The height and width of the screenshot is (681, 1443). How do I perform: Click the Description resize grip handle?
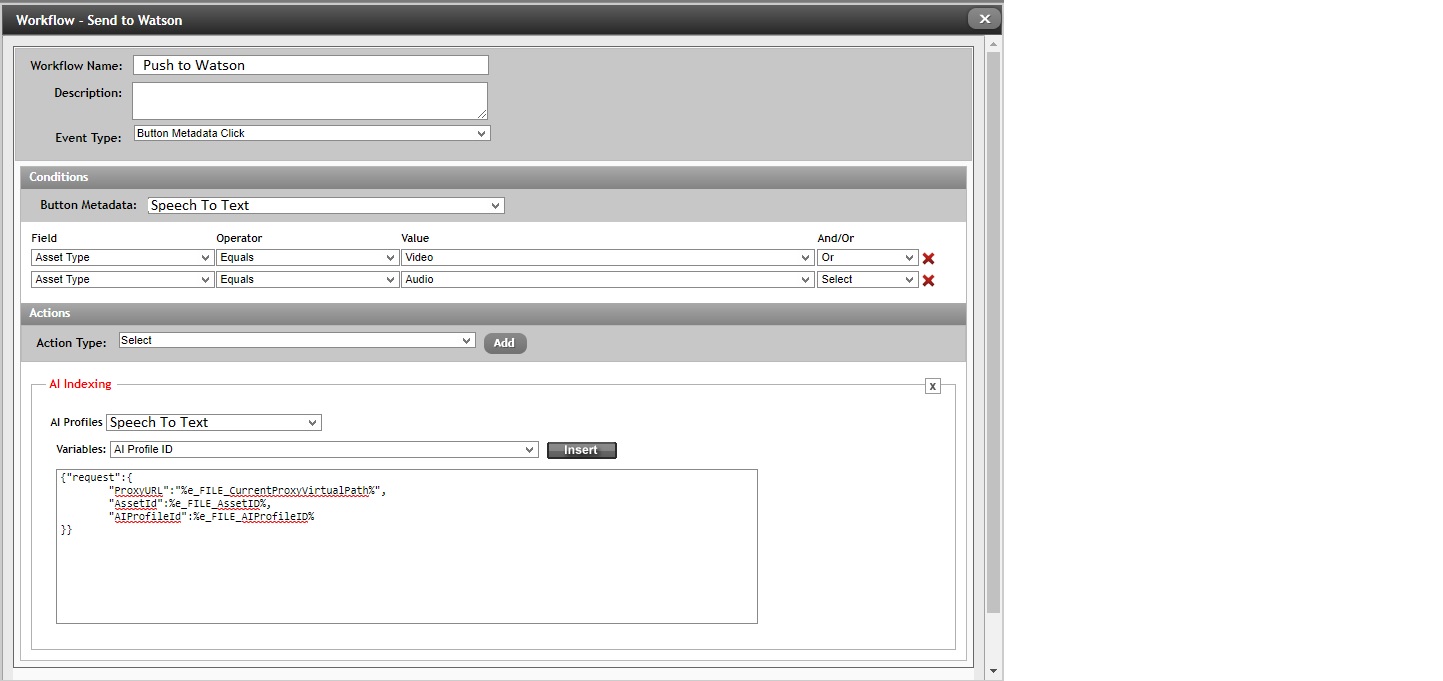(x=482, y=114)
